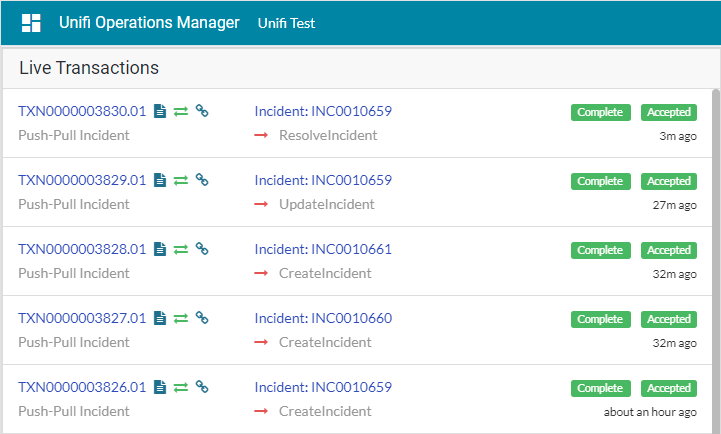
Task: Select Unifi Test in header bar
Action: click(x=286, y=23)
